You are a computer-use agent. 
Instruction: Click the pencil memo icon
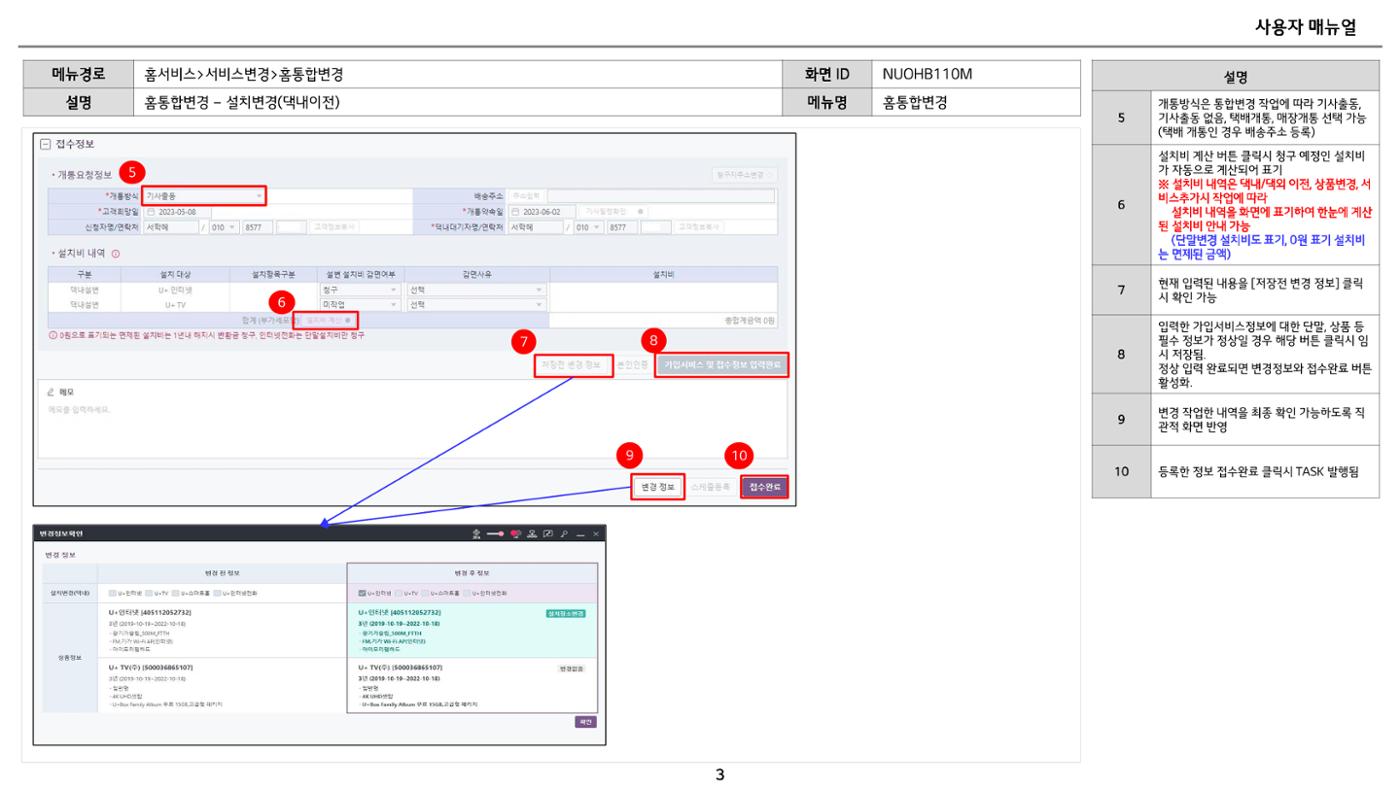coord(52,392)
